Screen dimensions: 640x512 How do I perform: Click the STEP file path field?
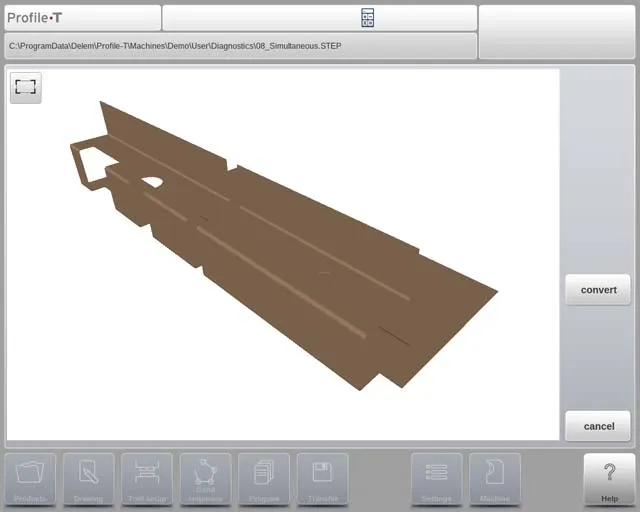click(240, 46)
